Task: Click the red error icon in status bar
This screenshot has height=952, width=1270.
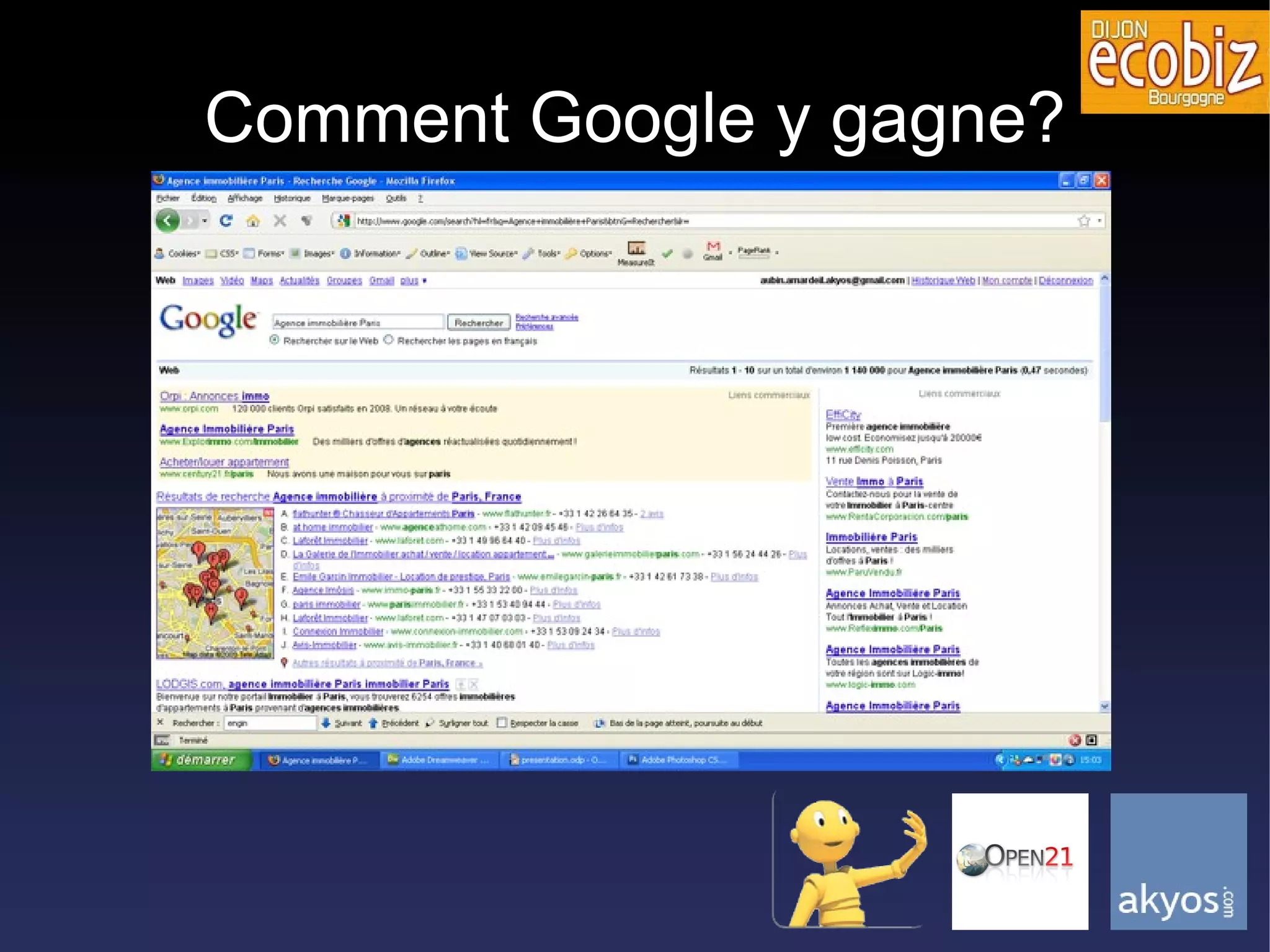Action: 1075,740
